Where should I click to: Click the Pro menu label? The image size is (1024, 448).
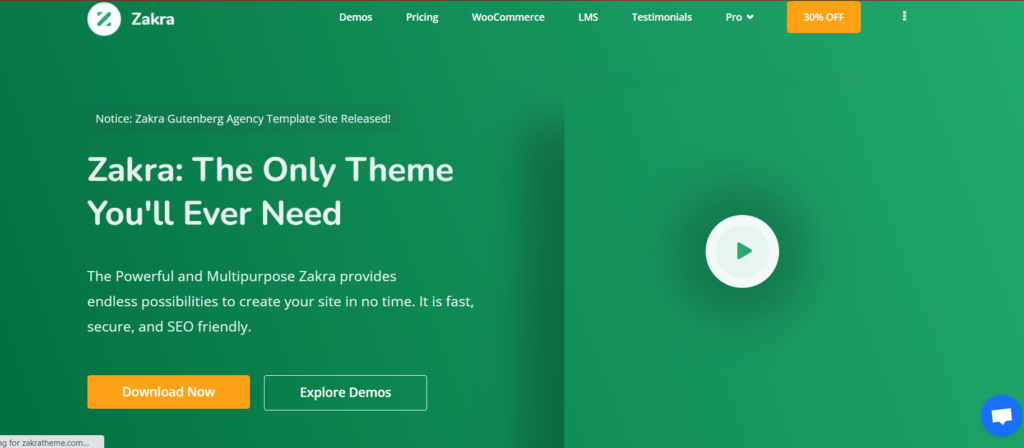[x=733, y=18]
